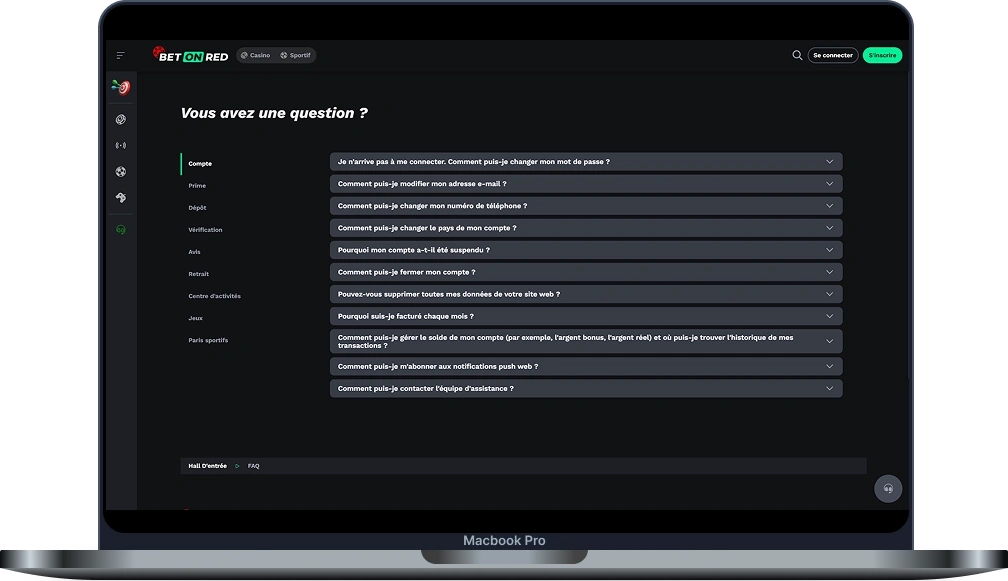
Task: Click the BetOnRed logo
Action: click(x=192, y=55)
